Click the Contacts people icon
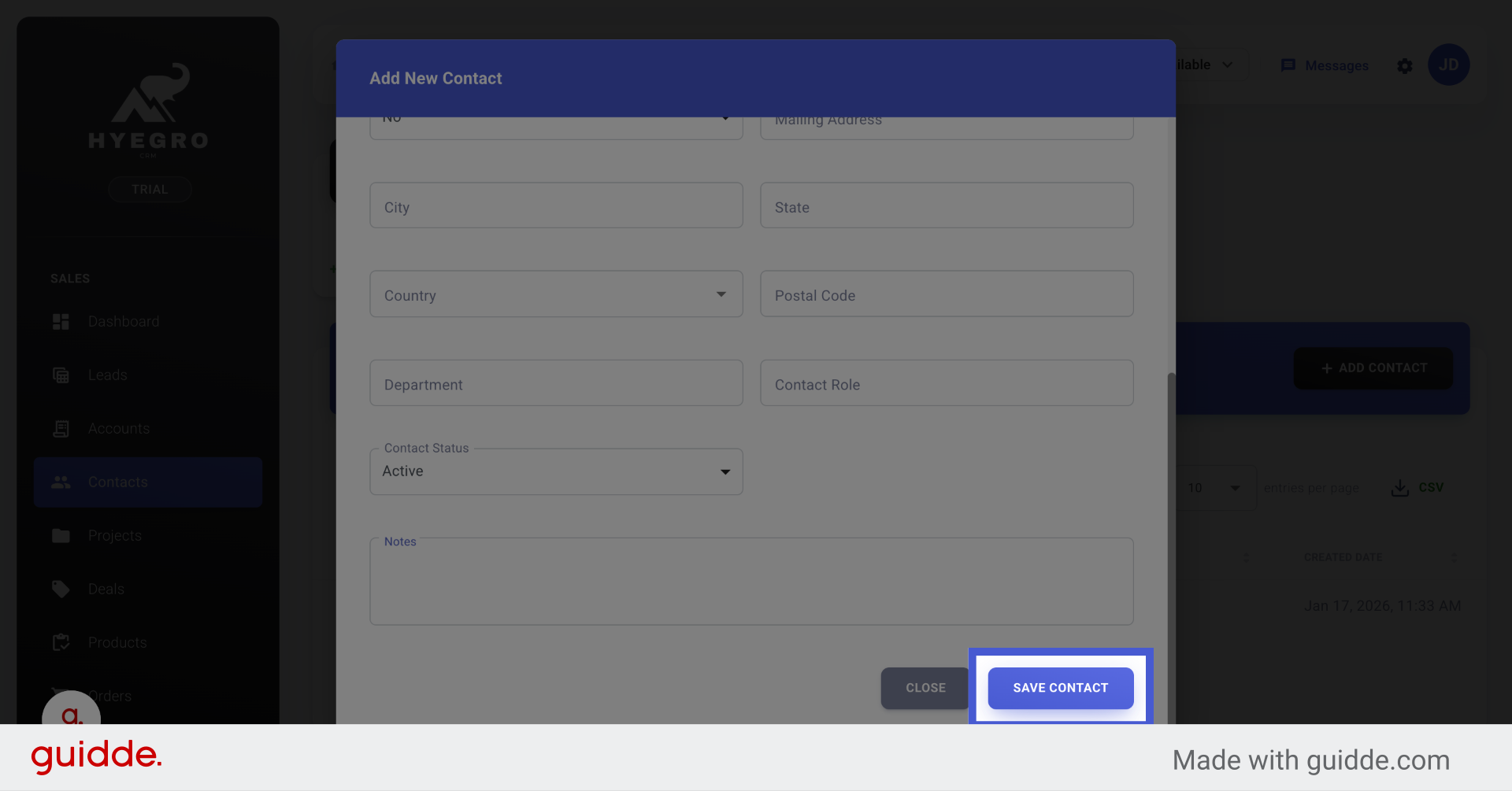Screen dimensions: 1512x791 (x=61, y=482)
